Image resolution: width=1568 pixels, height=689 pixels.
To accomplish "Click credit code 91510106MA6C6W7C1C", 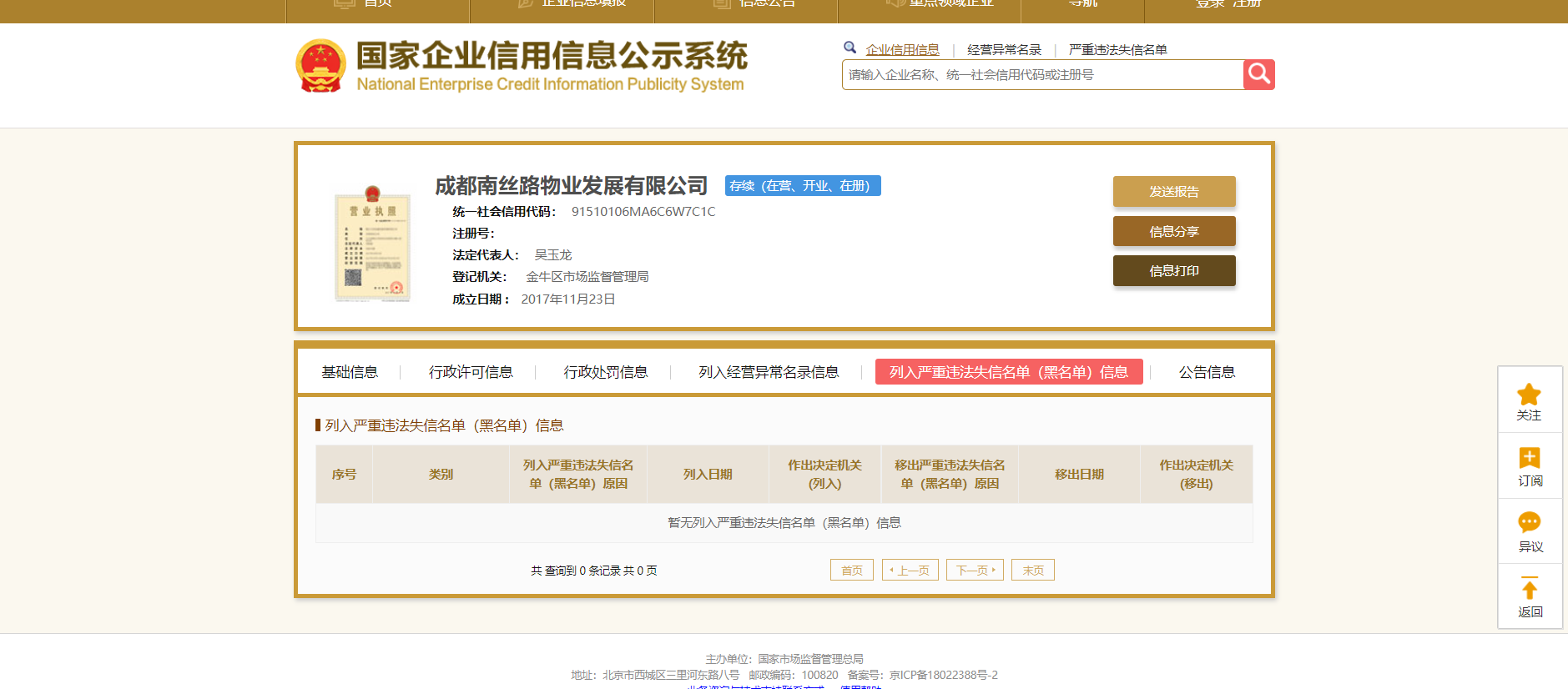I will click(643, 212).
